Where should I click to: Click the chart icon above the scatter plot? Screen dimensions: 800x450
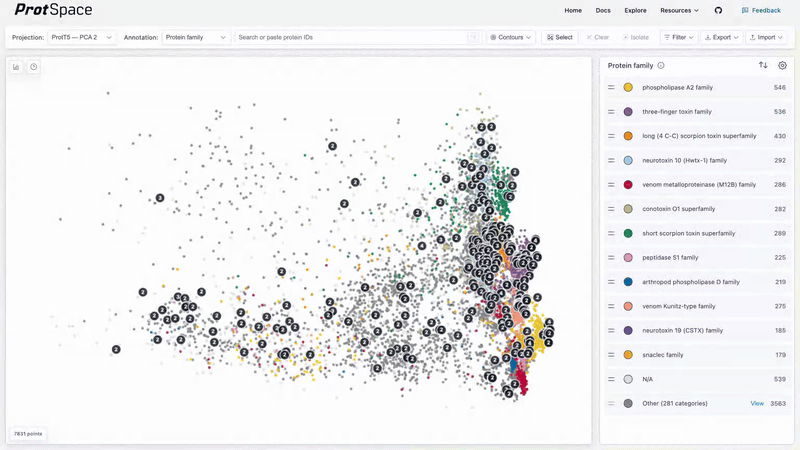16,67
